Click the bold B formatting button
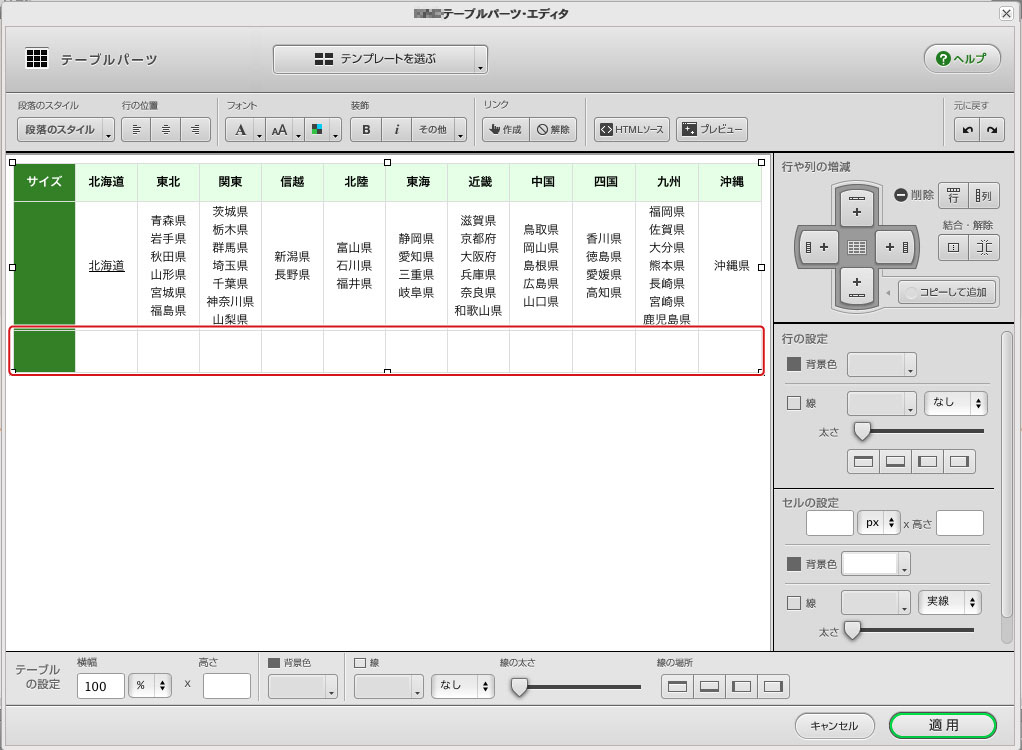 tap(366, 130)
